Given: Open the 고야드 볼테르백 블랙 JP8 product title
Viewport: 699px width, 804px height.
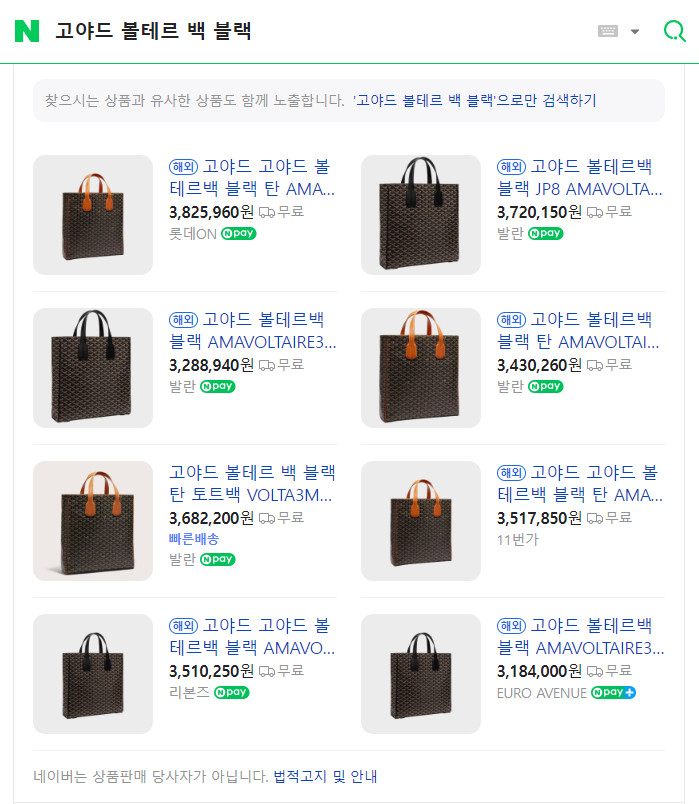Looking at the screenshot, I should 580,177.
